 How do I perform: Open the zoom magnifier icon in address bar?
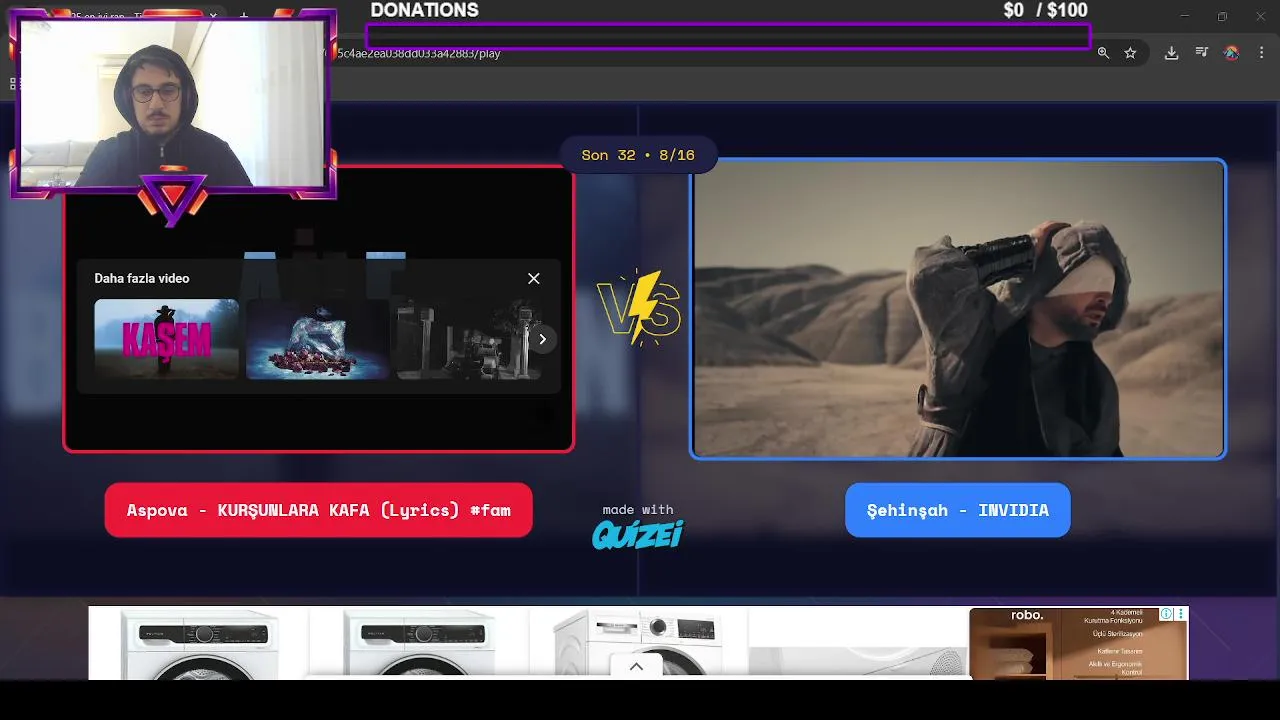[1103, 53]
